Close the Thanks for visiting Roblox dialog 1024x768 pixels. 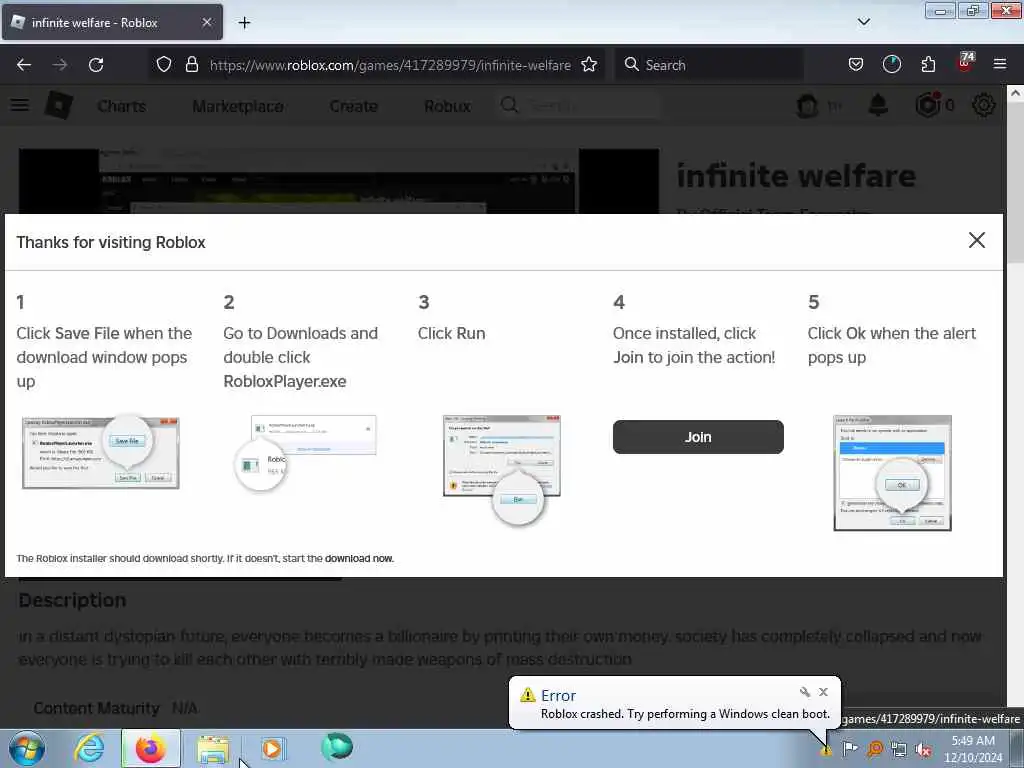click(976, 240)
